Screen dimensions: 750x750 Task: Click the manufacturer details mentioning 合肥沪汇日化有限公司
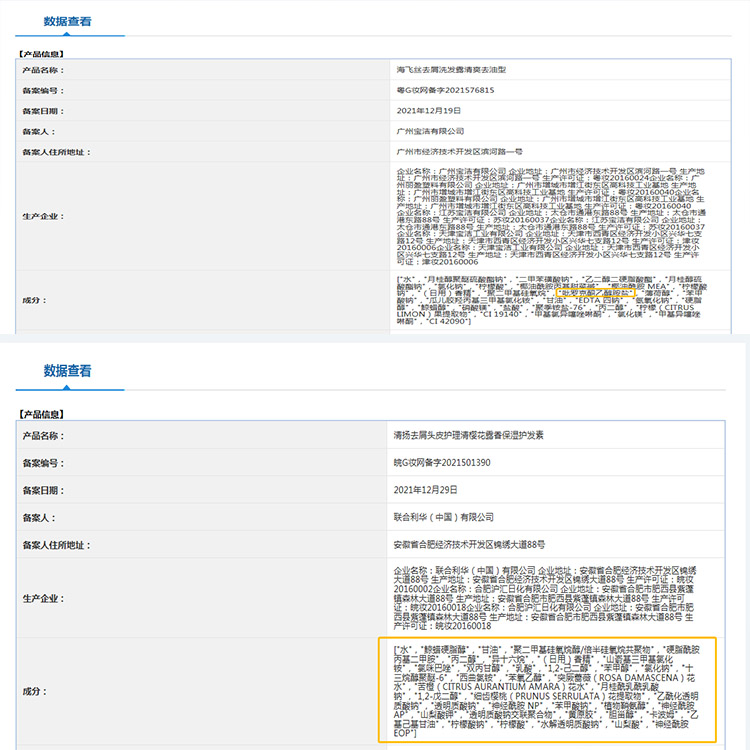[545, 598]
